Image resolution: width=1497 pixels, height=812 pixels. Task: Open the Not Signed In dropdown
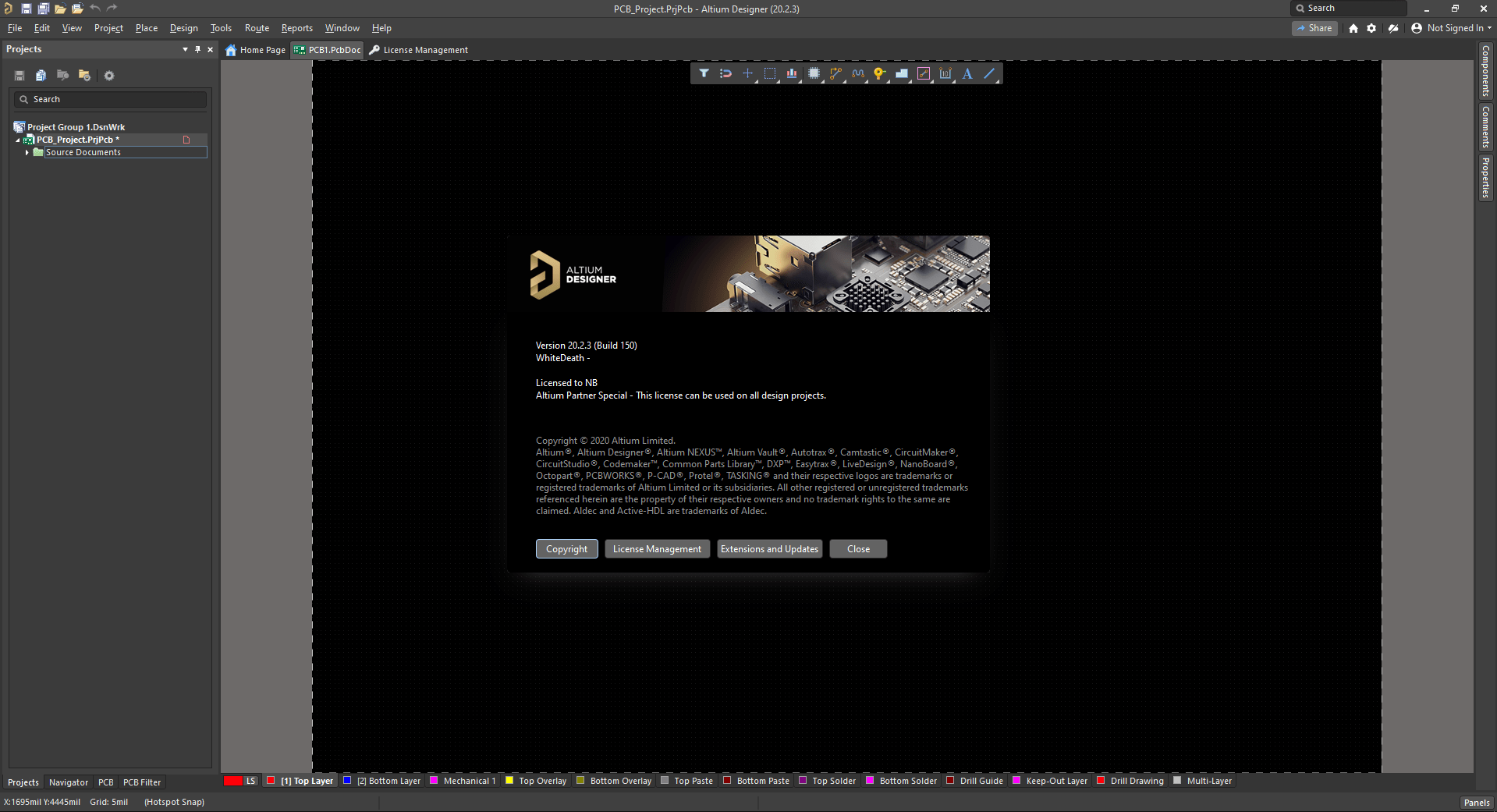[1452, 28]
